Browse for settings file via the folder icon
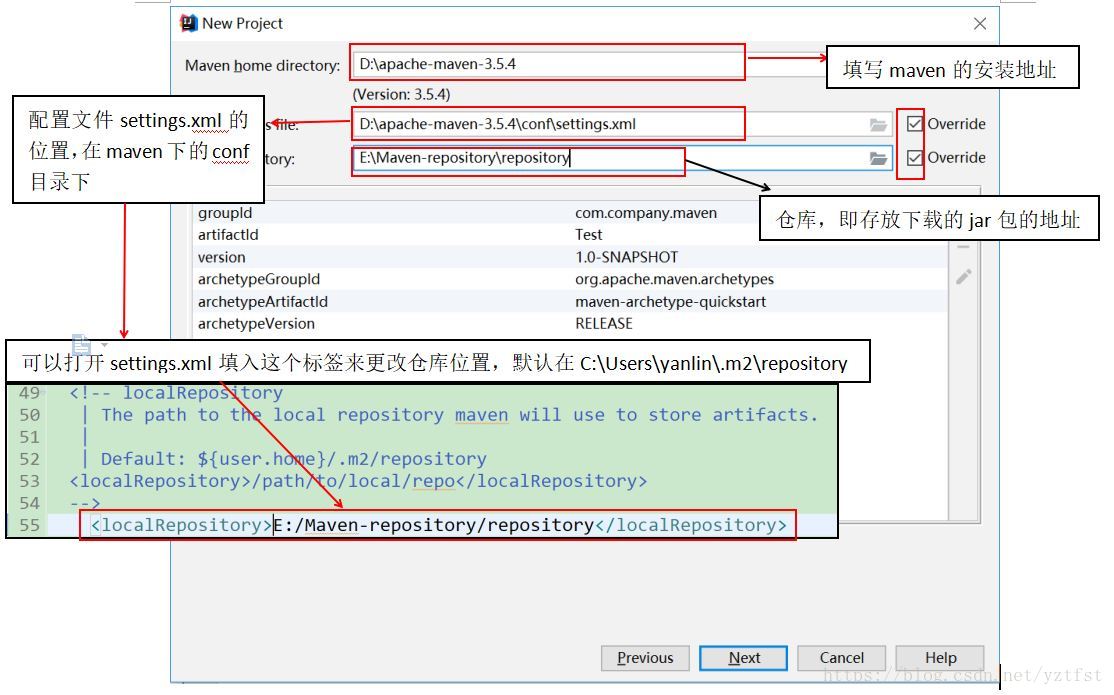Viewport: 1114px width, 695px height. [878, 125]
